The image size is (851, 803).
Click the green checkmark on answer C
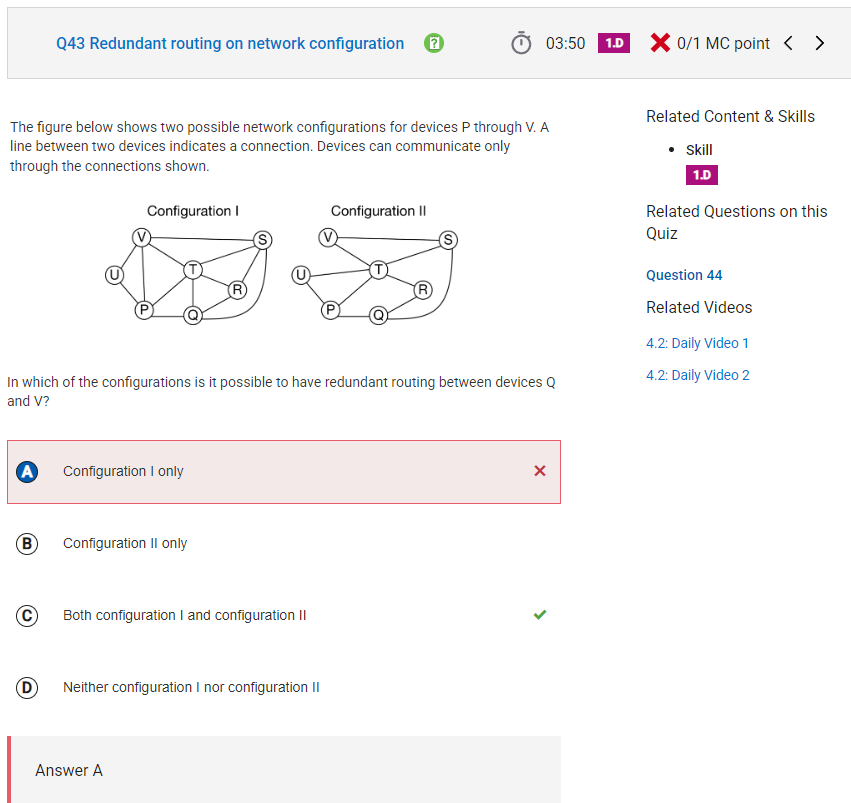539,615
